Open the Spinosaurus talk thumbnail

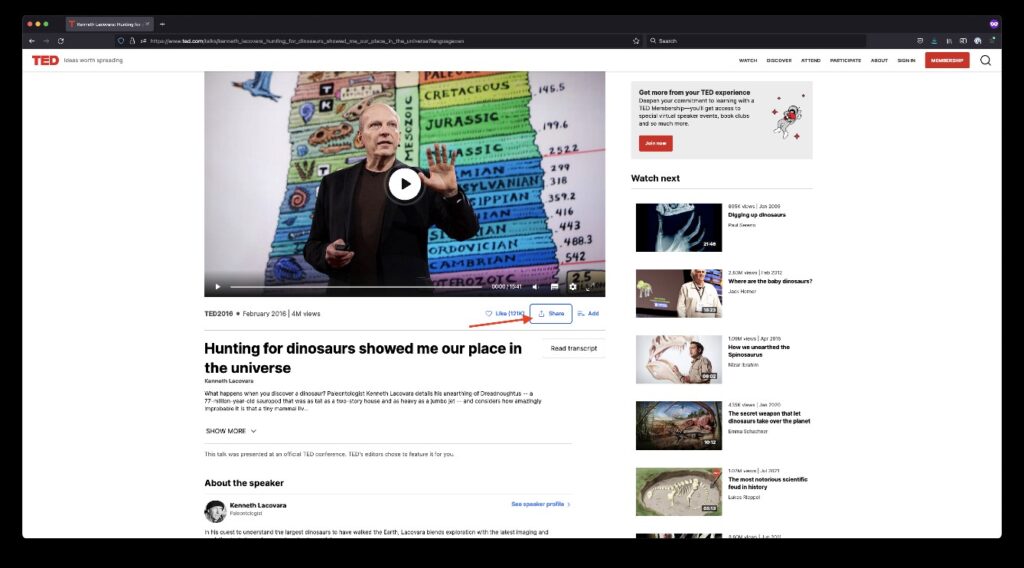(x=679, y=360)
